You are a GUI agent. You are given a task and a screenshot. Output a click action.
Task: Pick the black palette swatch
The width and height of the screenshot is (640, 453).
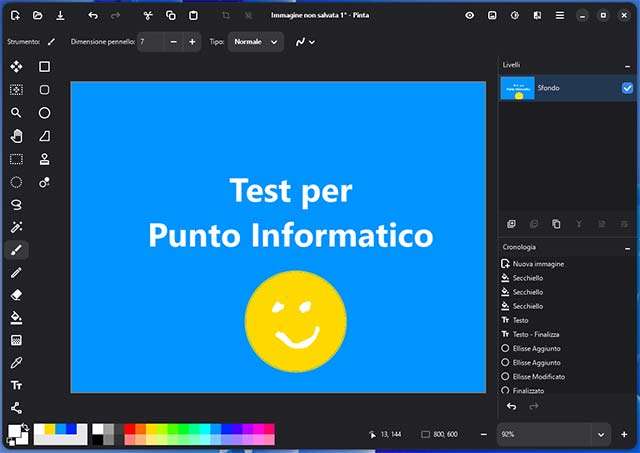tap(98, 440)
